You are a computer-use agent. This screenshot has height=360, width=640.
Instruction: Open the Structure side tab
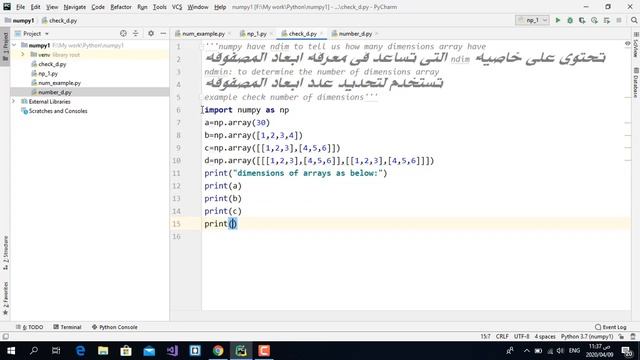[x=5, y=253]
